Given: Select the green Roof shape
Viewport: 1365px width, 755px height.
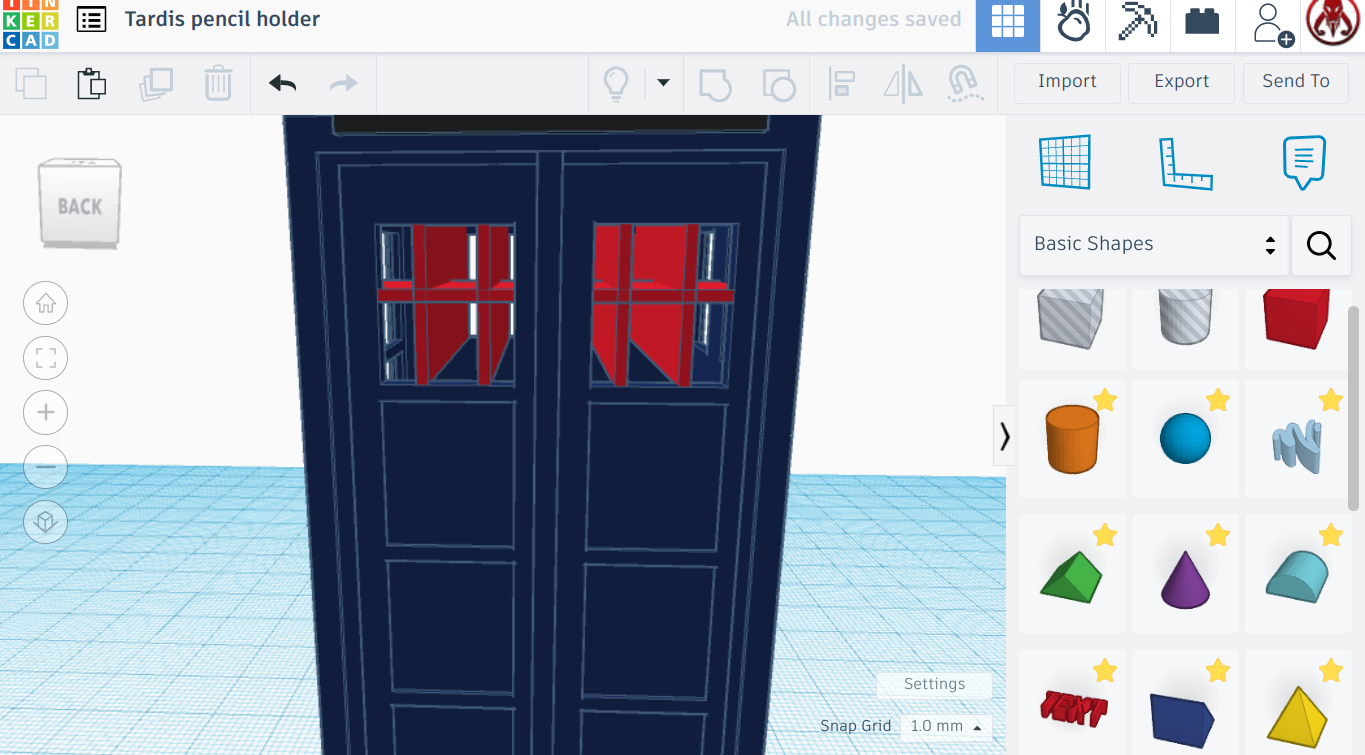Looking at the screenshot, I should point(1071,574).
